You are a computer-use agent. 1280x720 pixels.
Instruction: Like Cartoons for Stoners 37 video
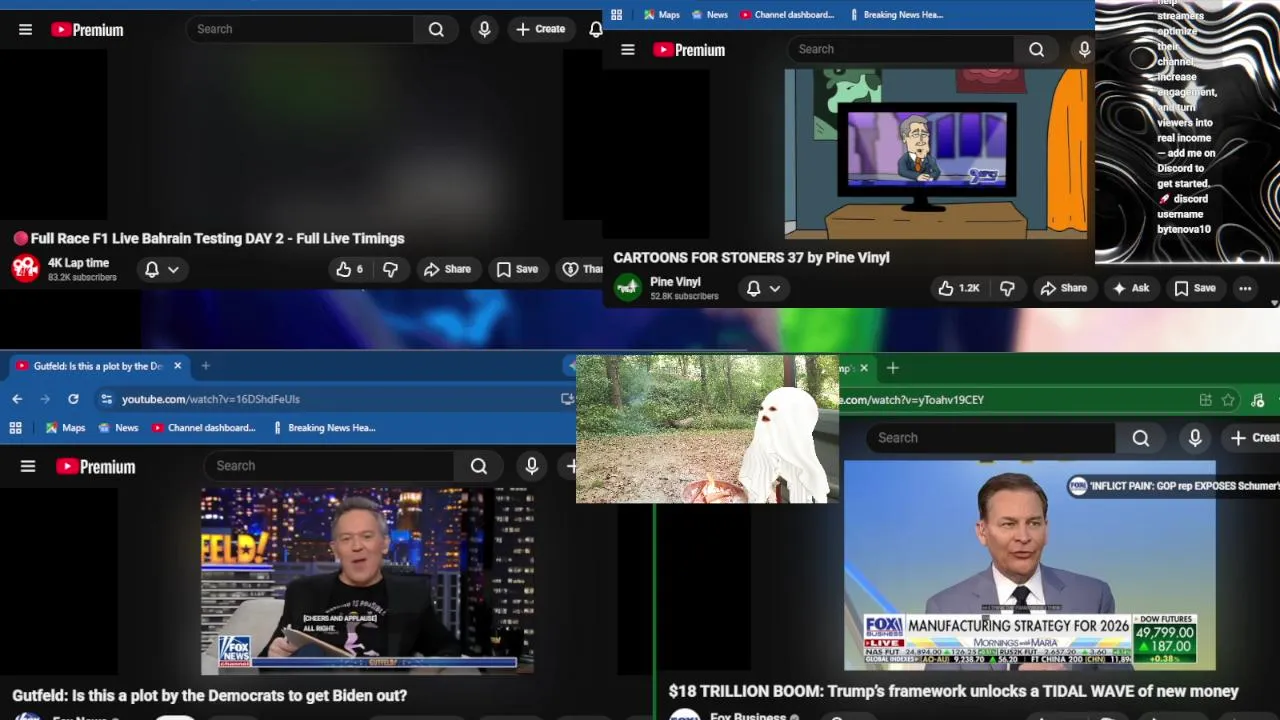[959, 288]
